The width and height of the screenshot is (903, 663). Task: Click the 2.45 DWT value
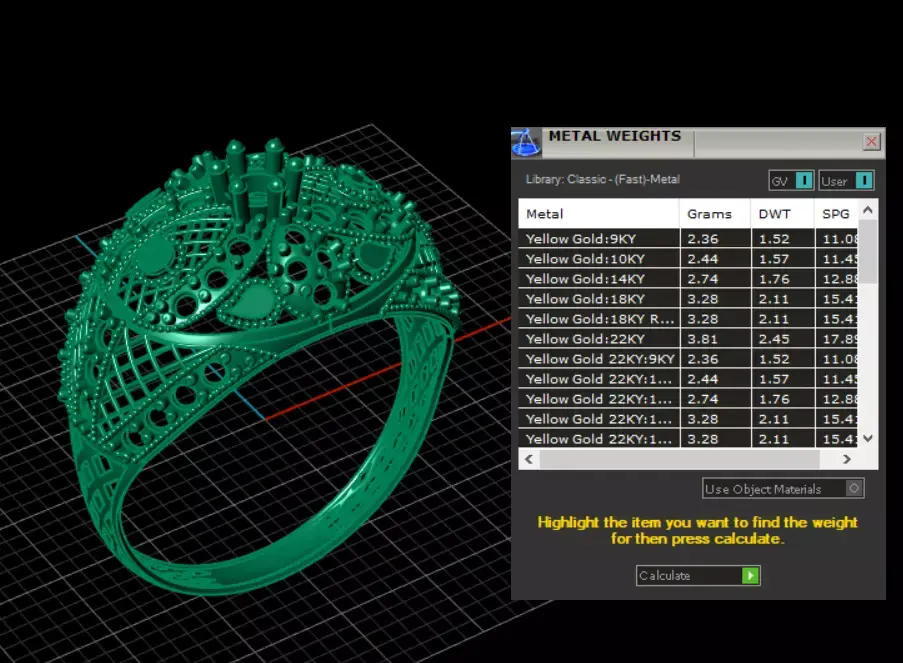[x=773, y=339]
